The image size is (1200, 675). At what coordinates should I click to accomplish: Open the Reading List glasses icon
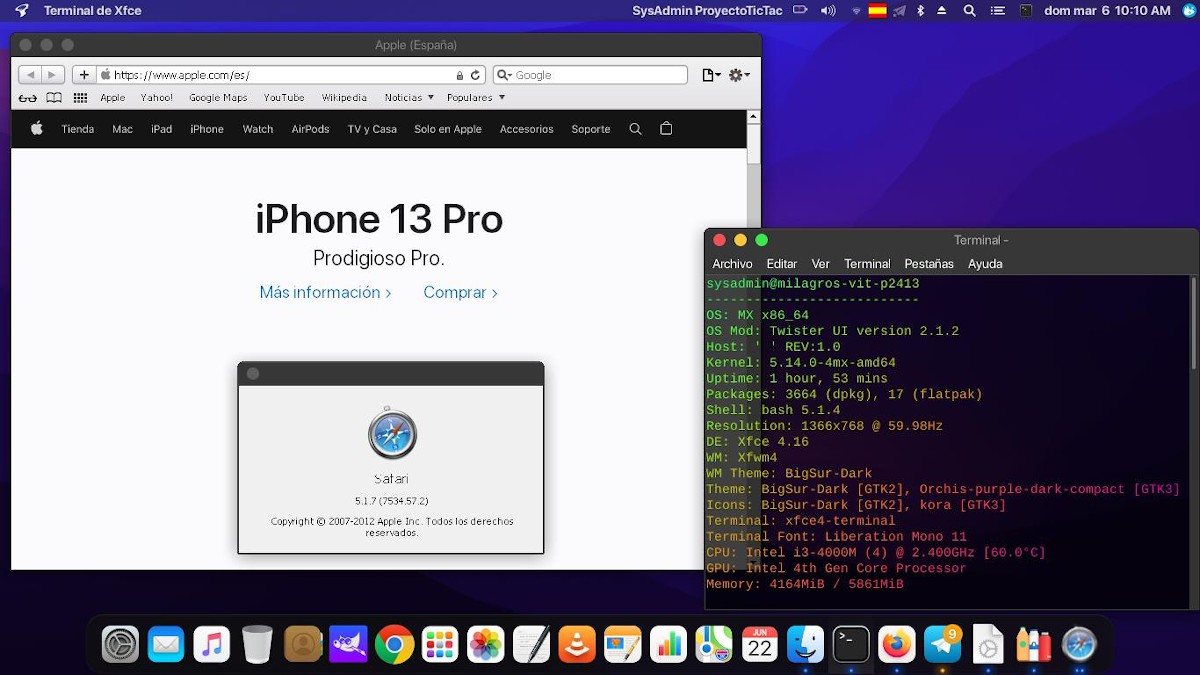(x=28, y=98)
